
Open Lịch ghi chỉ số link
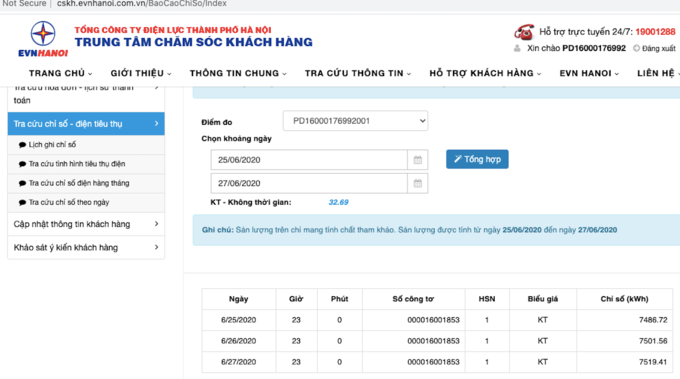click(x=52, y=145)
